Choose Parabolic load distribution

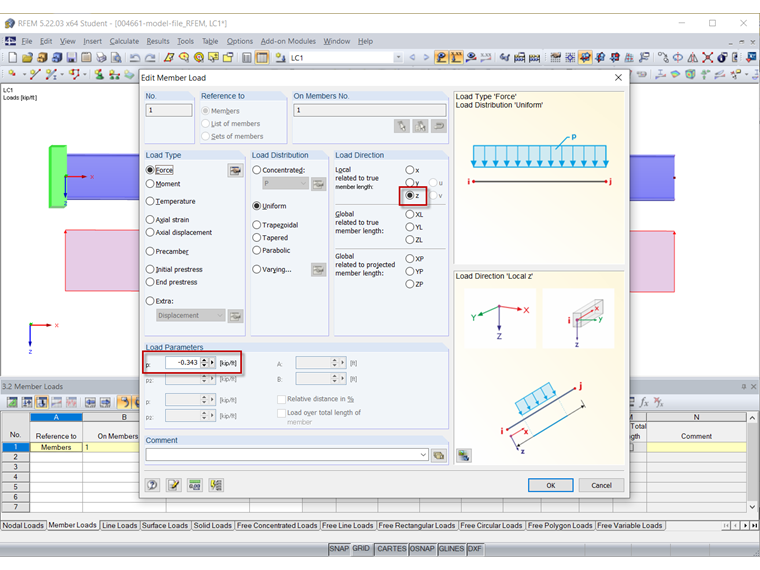(x=256, y=250)
